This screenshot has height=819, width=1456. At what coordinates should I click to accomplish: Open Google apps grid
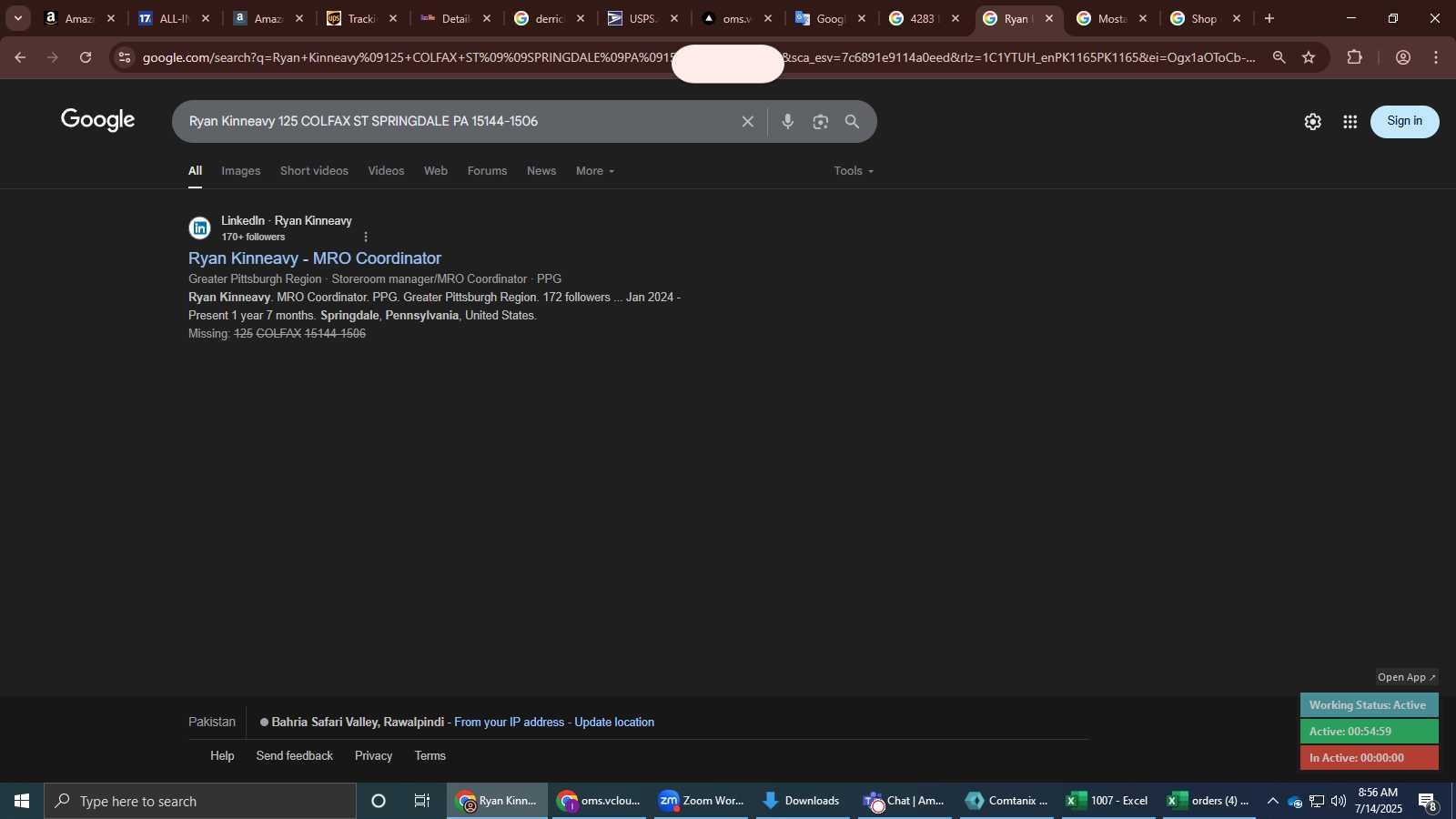pyautogui.click(x=1350, y=122)
